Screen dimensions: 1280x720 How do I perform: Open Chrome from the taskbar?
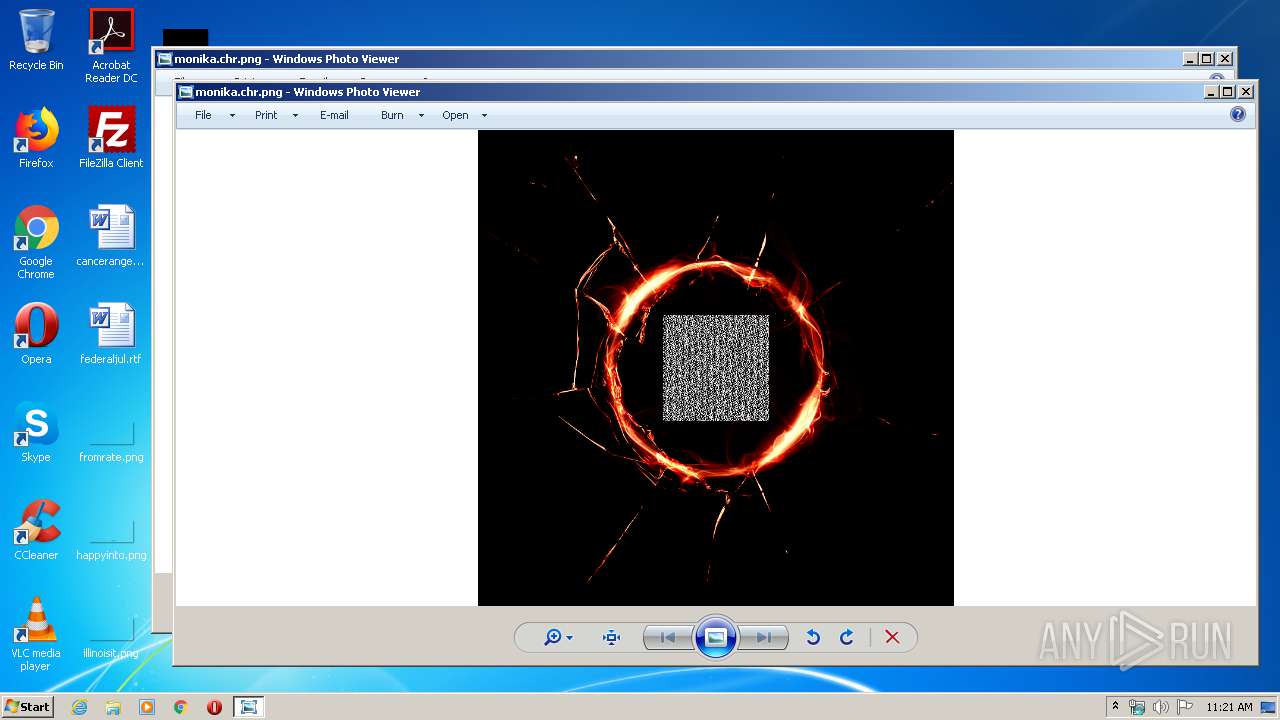[x=181, y=707]
